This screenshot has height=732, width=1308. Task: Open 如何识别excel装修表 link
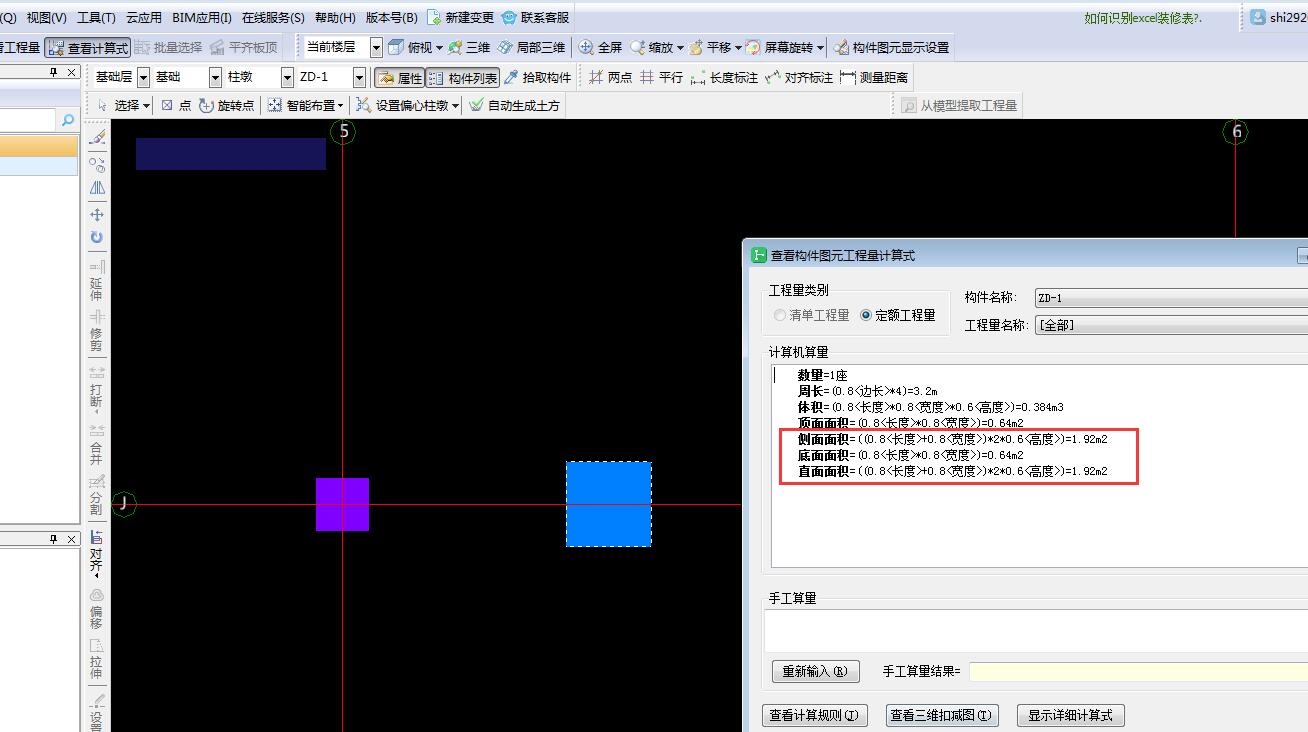[1143, 18]
